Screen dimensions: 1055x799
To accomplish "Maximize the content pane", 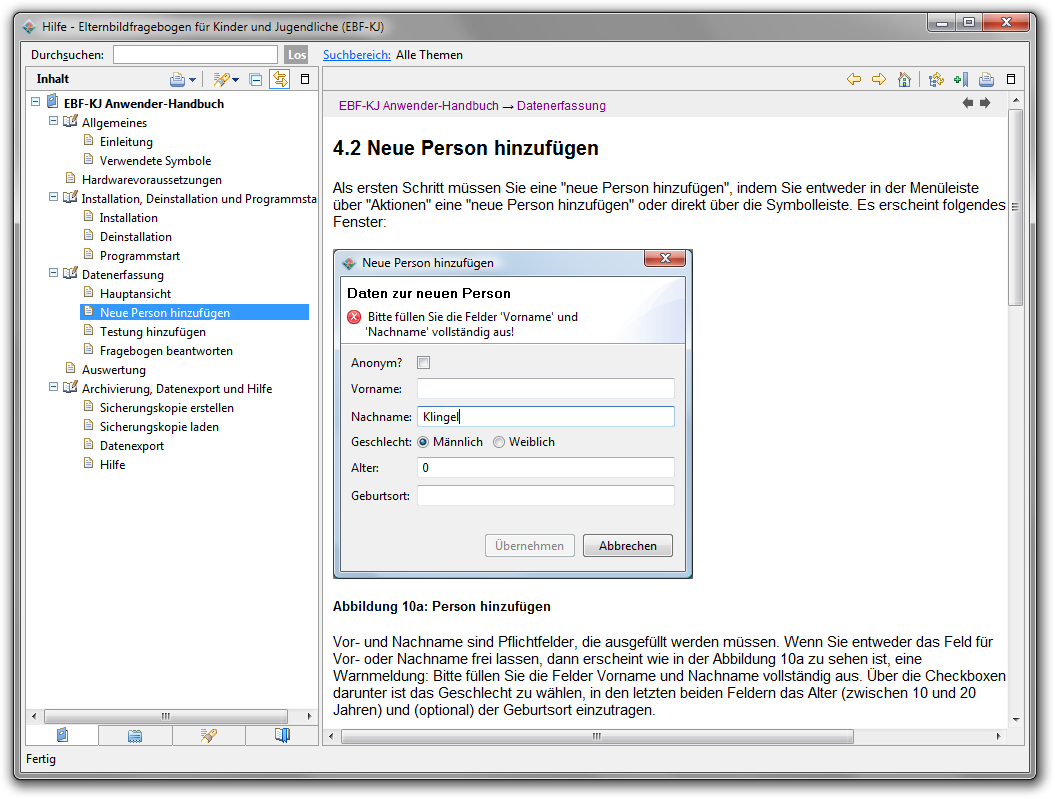I will coord(1011,79).
